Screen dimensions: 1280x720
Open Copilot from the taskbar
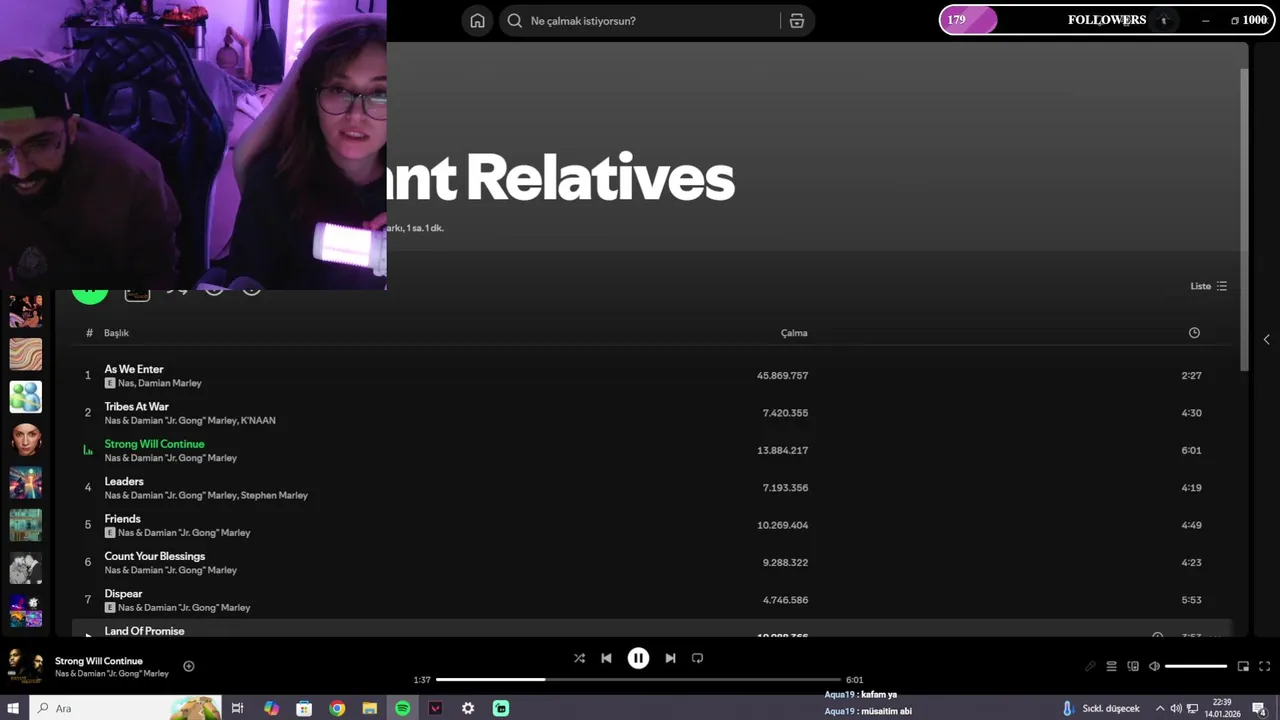click(271, 708)
